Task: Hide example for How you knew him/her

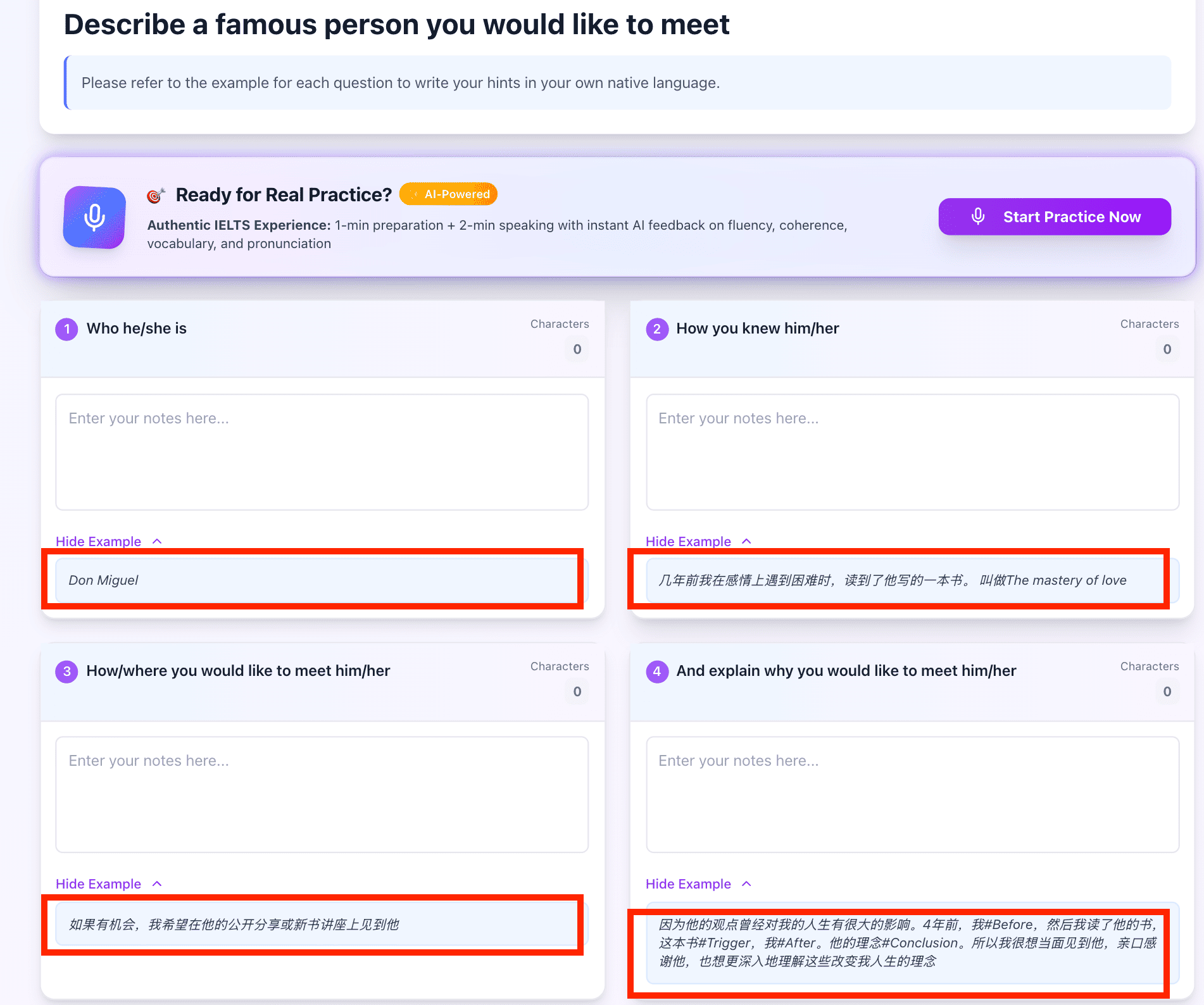Action: pos(699,541)
